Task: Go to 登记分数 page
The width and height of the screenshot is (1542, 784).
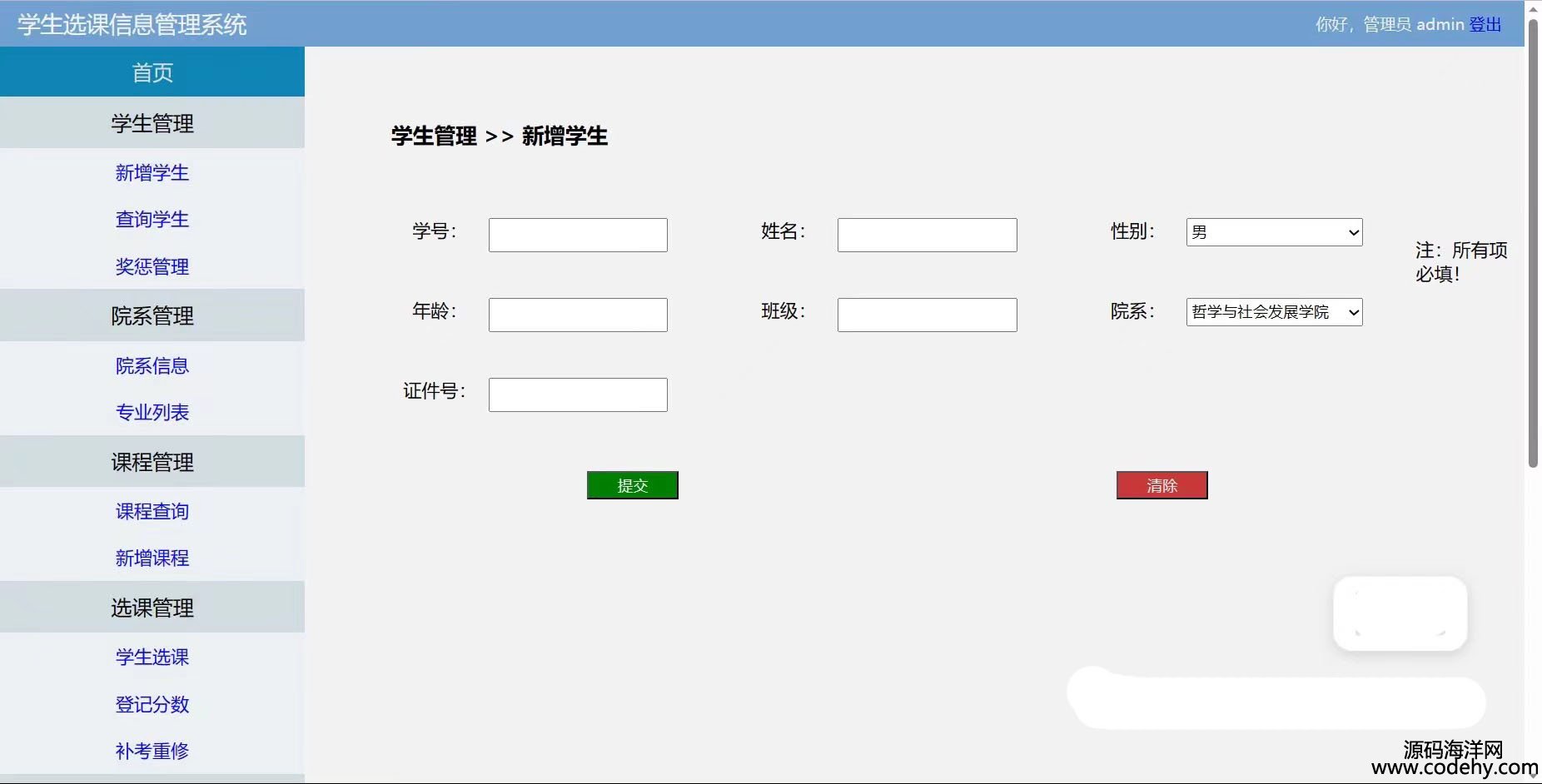Action: (x=152, y=704)
